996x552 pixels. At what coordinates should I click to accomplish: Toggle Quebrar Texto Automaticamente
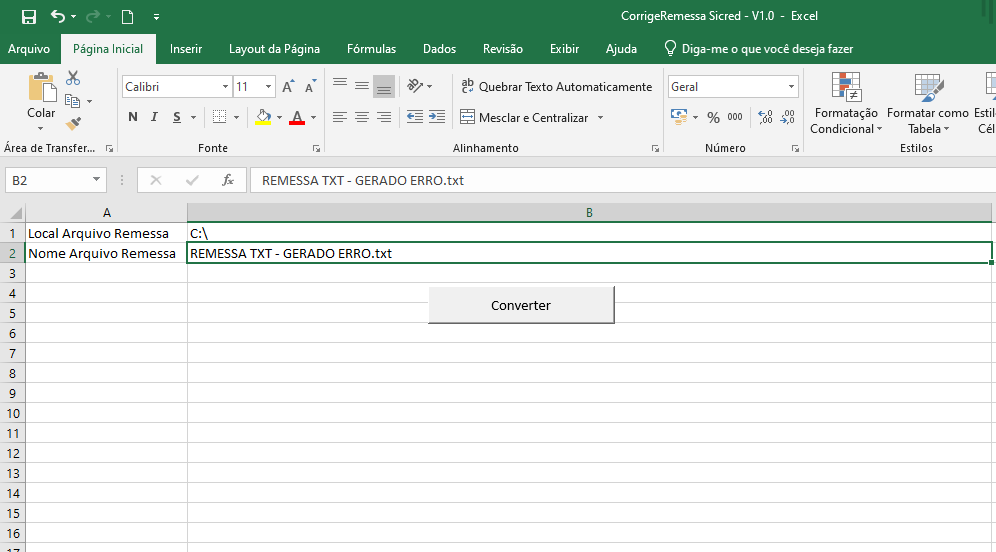point(556,87)
